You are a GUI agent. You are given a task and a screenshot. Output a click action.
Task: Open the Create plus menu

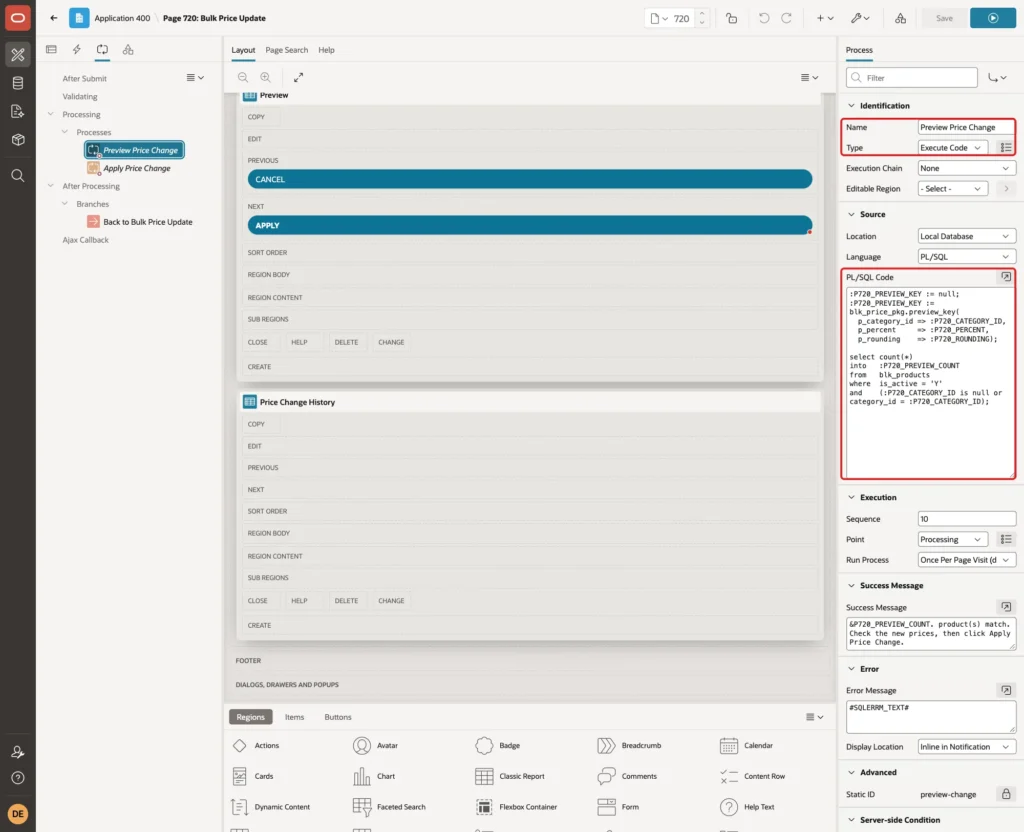pos(825,18)
